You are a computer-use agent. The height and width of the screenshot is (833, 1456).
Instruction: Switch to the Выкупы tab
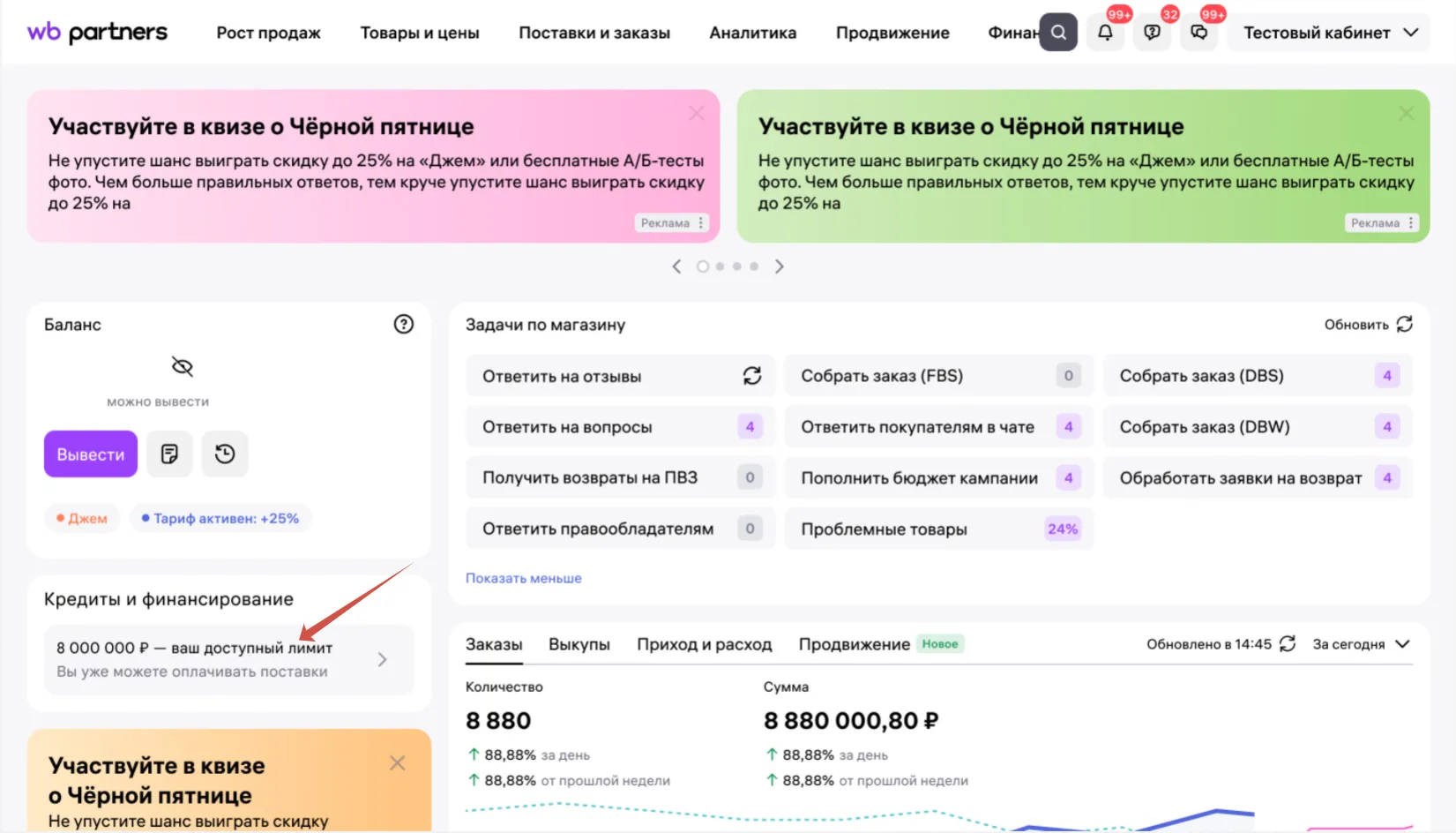tap(579, 644)
